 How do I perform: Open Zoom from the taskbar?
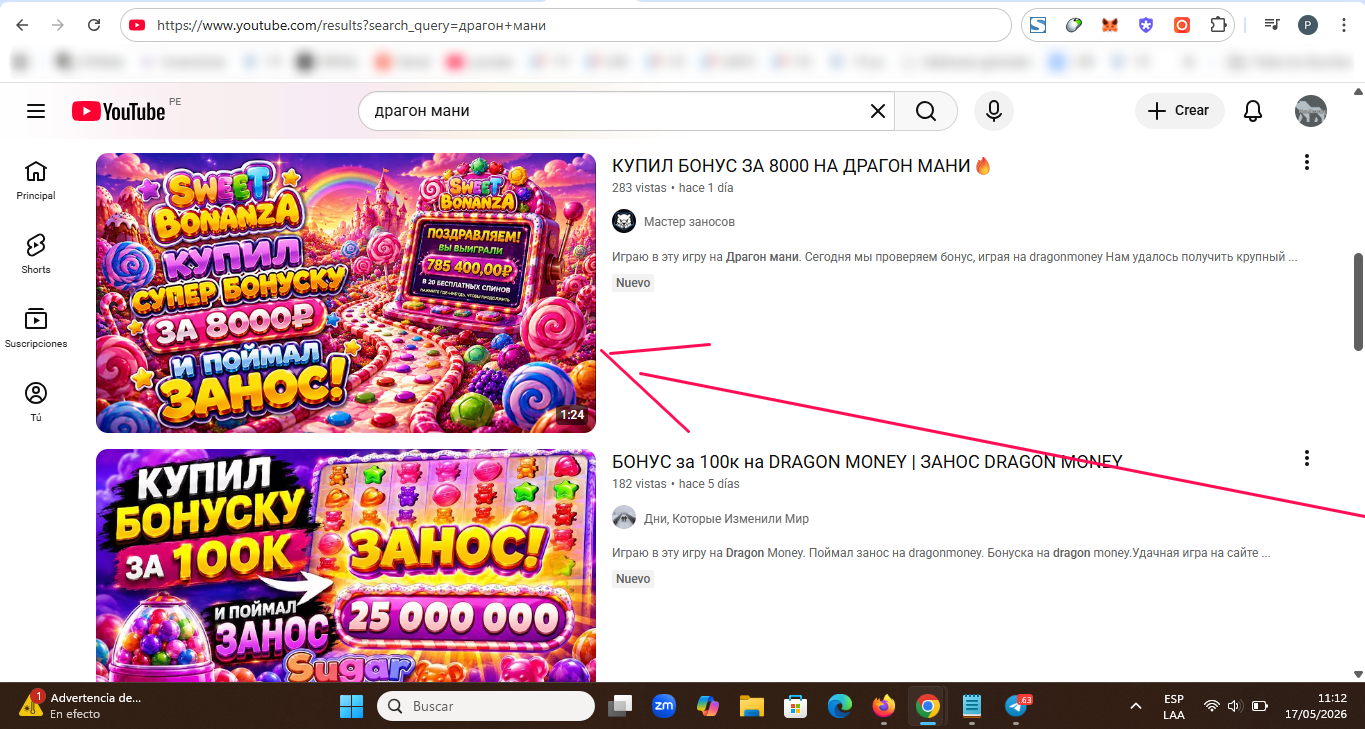(x=664, y=706)
